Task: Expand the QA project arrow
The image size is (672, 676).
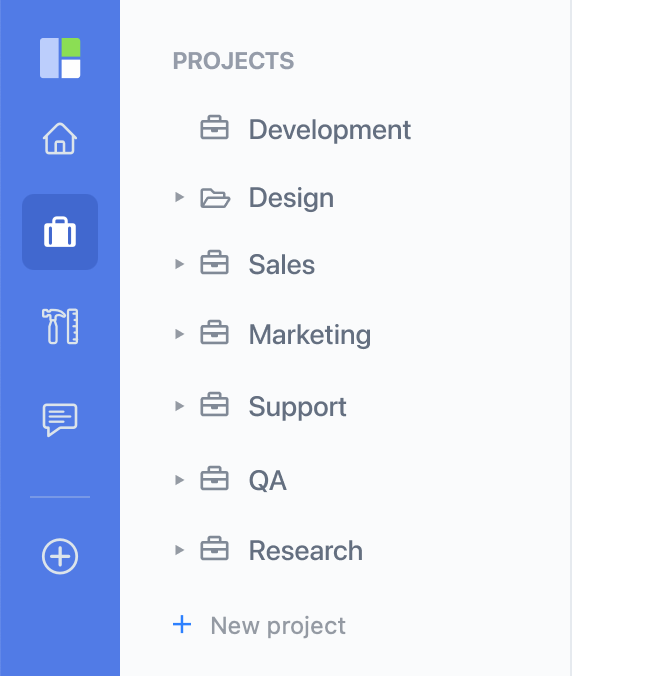Action: pos(179,480)
